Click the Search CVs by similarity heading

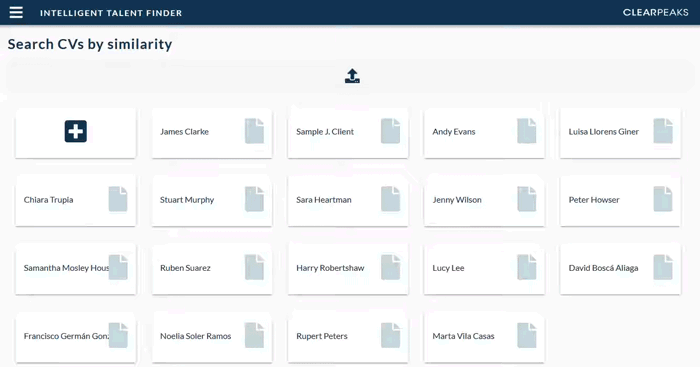pos(90,44)
